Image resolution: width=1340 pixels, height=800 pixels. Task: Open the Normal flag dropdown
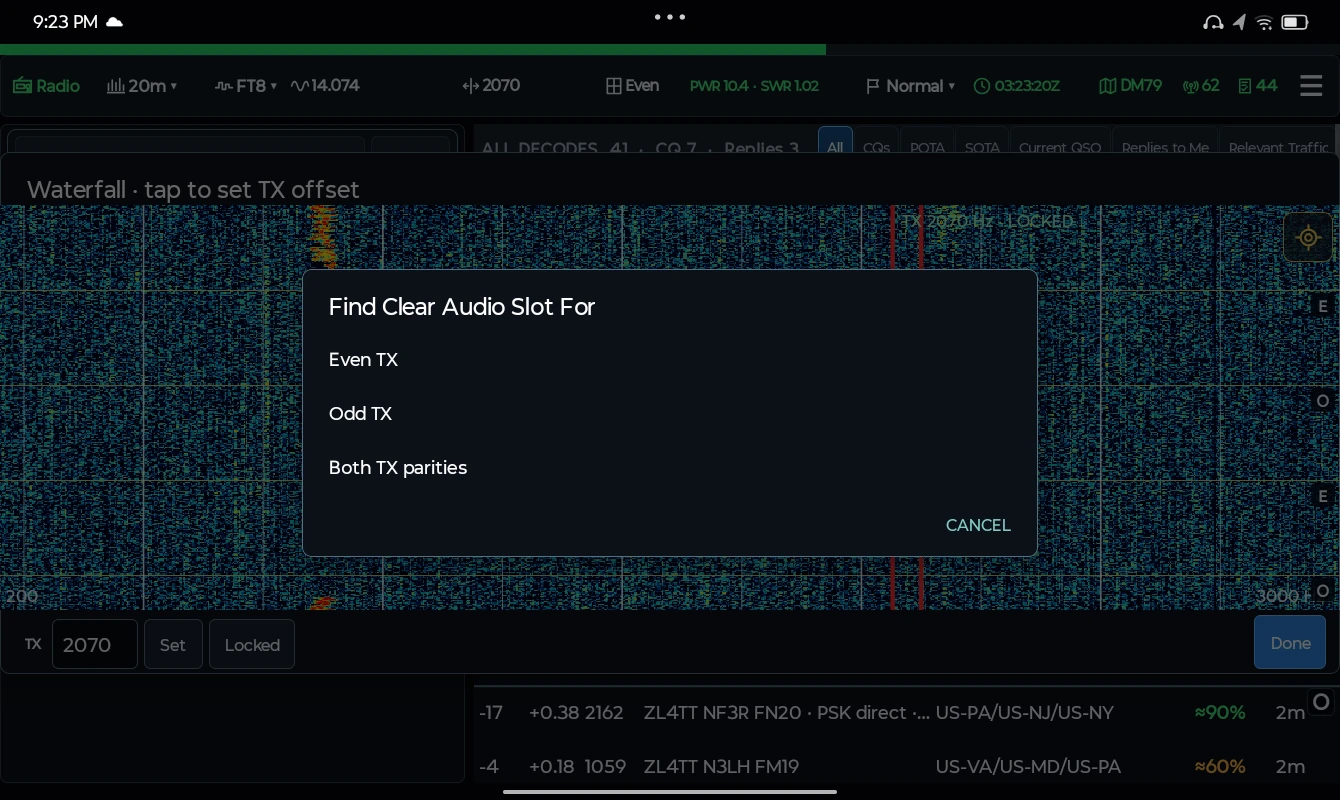click(x=911, y=86)
